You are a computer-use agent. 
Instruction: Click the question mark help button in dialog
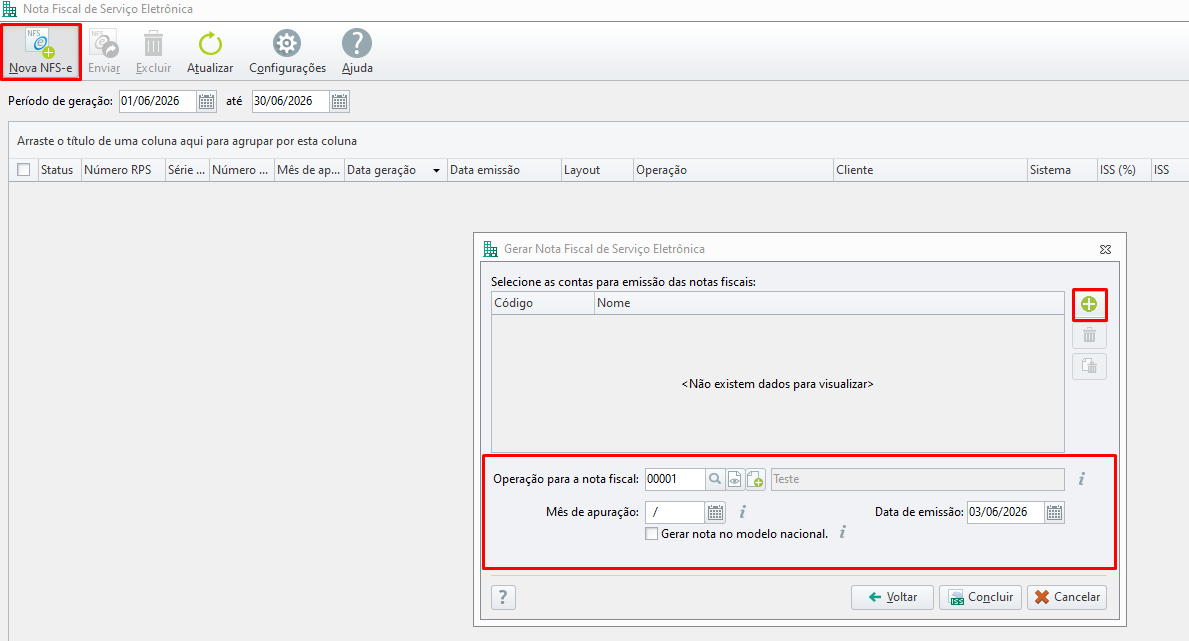click(x=504, y=598)
